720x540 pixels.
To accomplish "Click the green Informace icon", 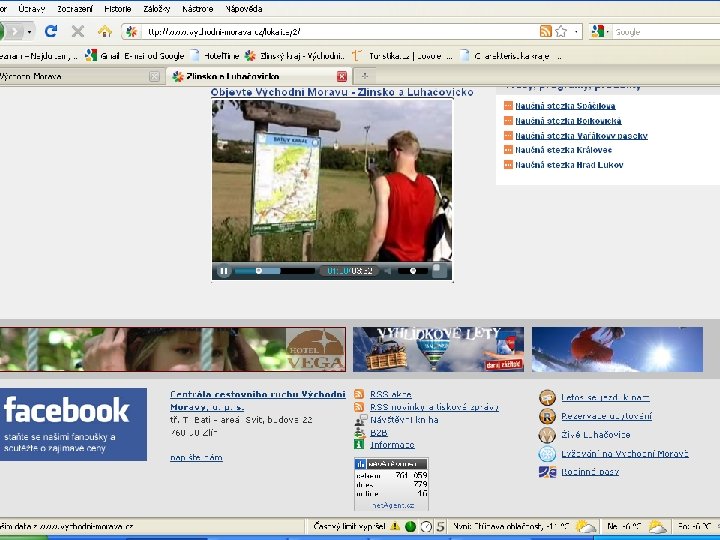I will click(359, 444).
